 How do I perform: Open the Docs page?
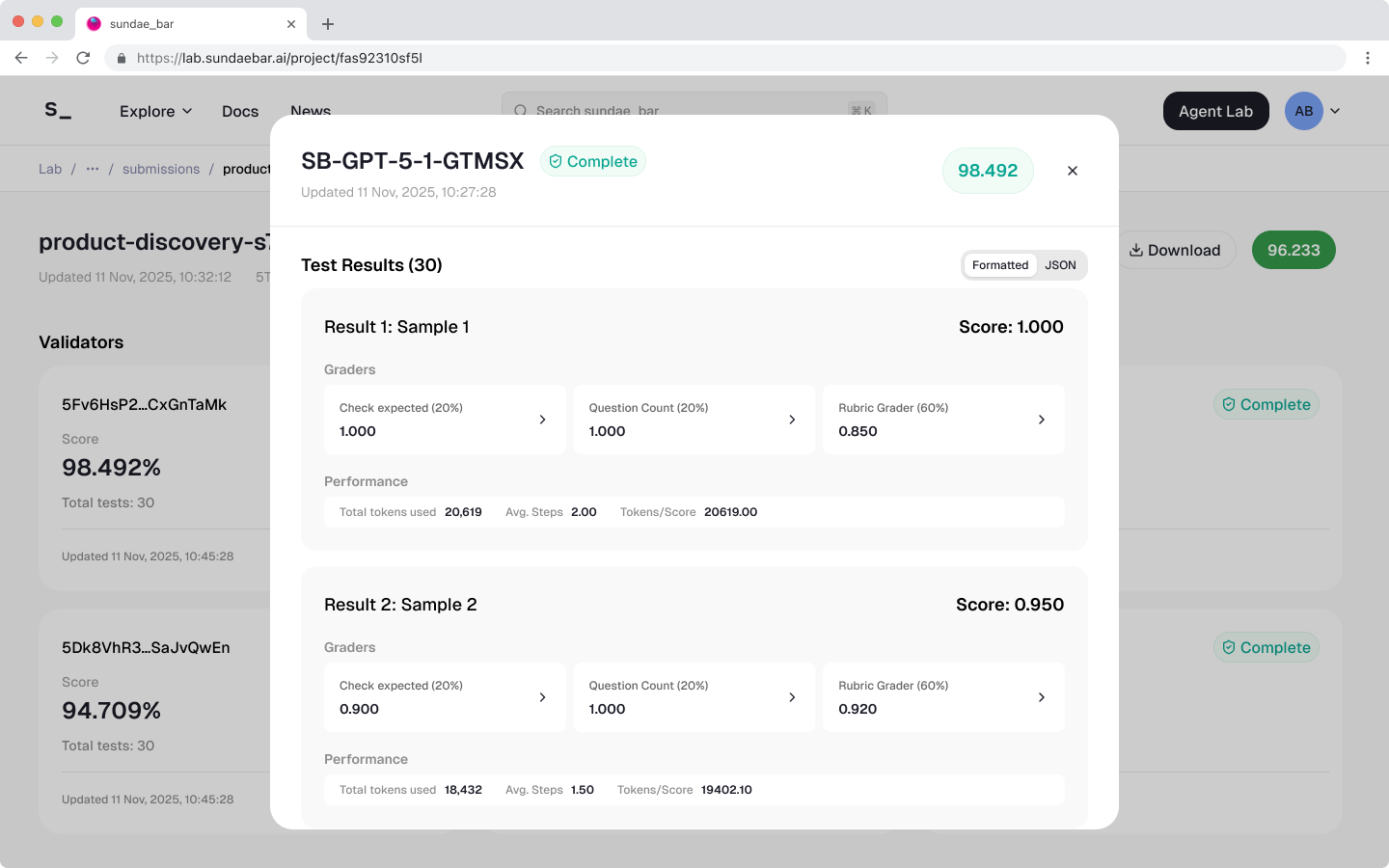tap(240, 111)
